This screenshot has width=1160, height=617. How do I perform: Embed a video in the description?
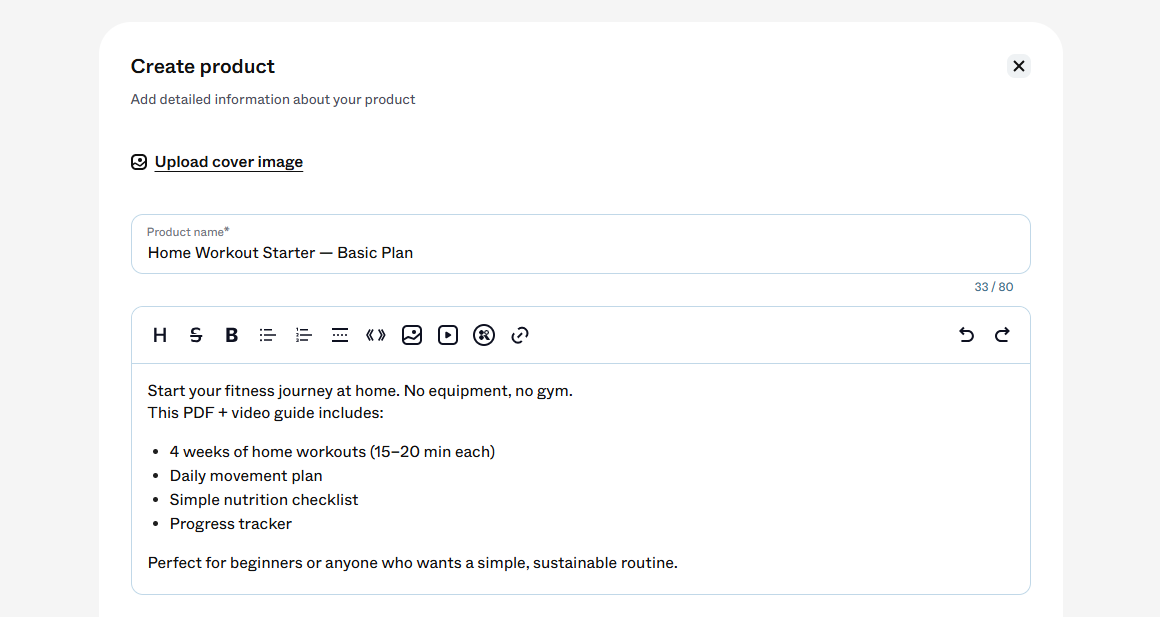(x=448, y=335)
